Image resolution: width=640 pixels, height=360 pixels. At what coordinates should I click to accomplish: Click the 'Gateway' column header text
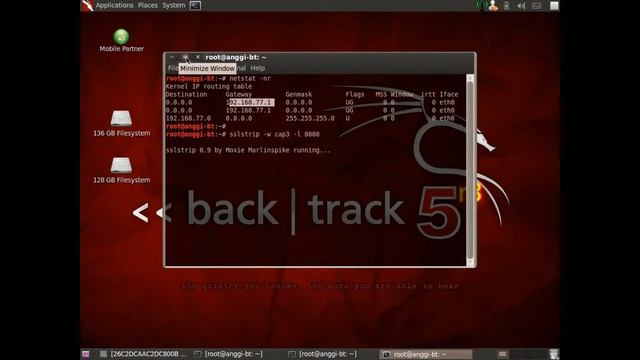pos(239,94)
